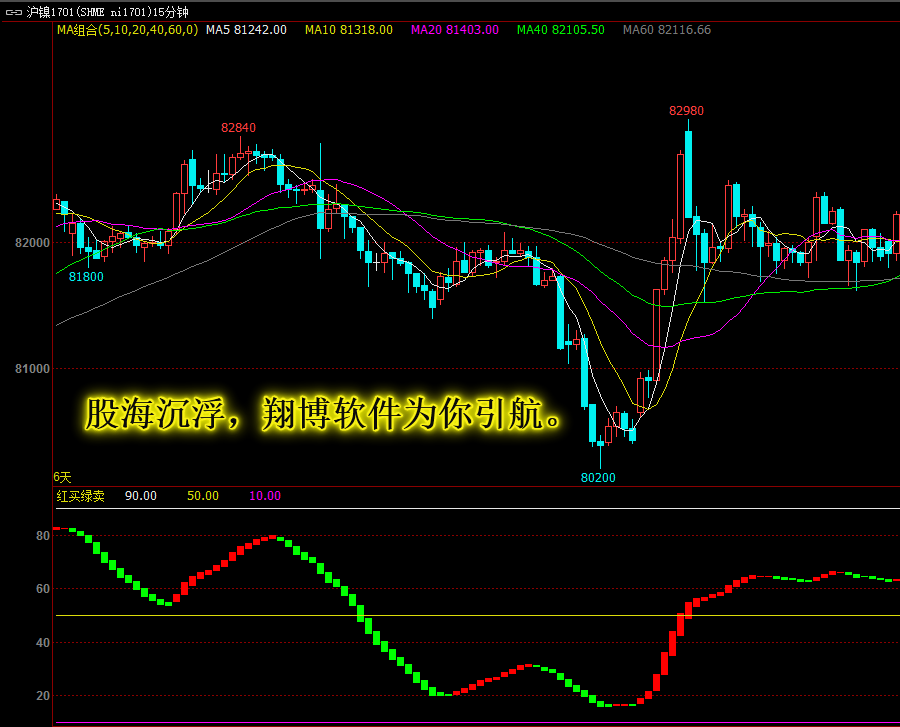Viewport: 900px width, 727px height.
Task: Click the 80200 lowest price label
Action: [598, 477]
